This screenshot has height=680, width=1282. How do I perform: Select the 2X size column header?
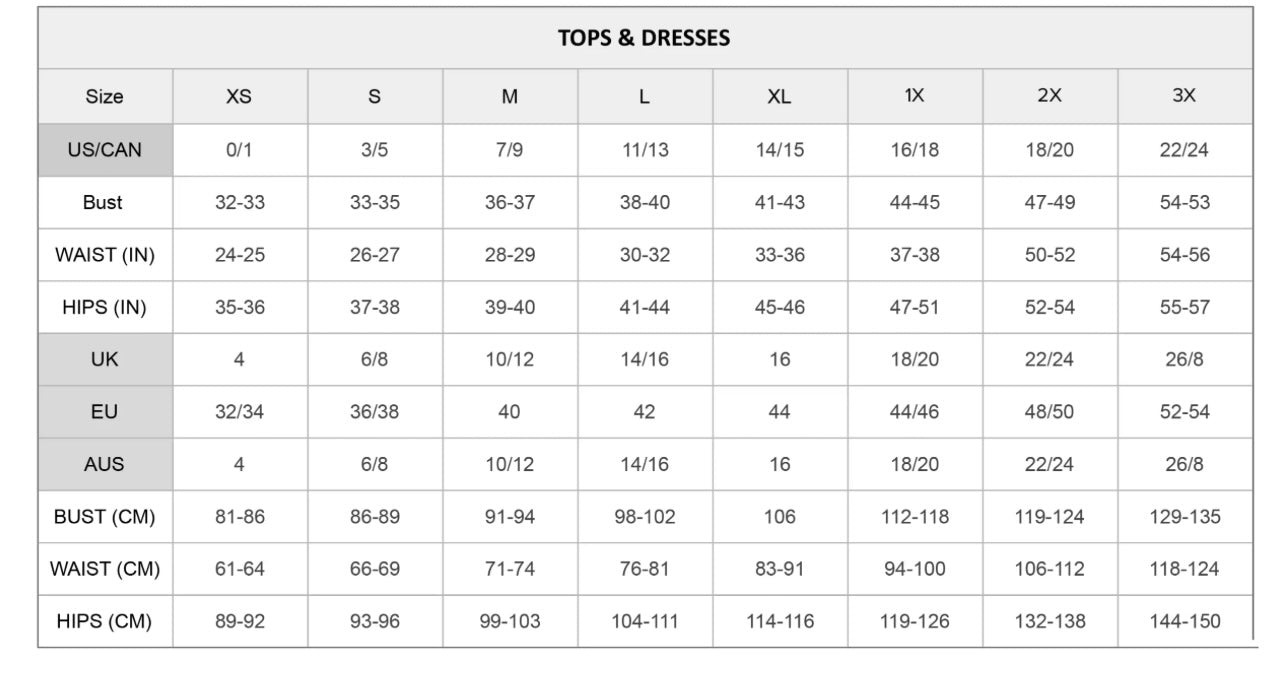pos(1049,96)
